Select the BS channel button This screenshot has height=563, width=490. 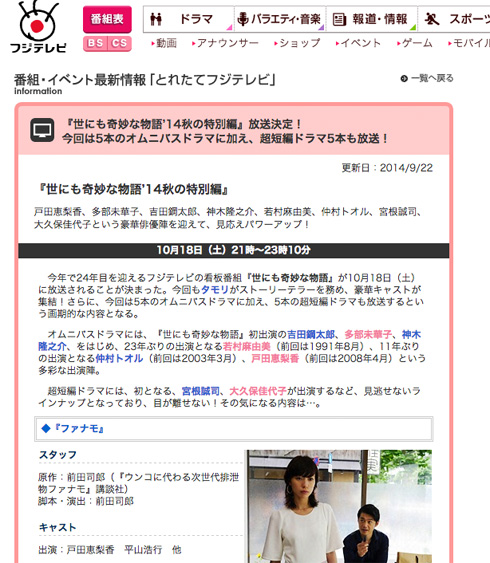[x=95, y=44]
